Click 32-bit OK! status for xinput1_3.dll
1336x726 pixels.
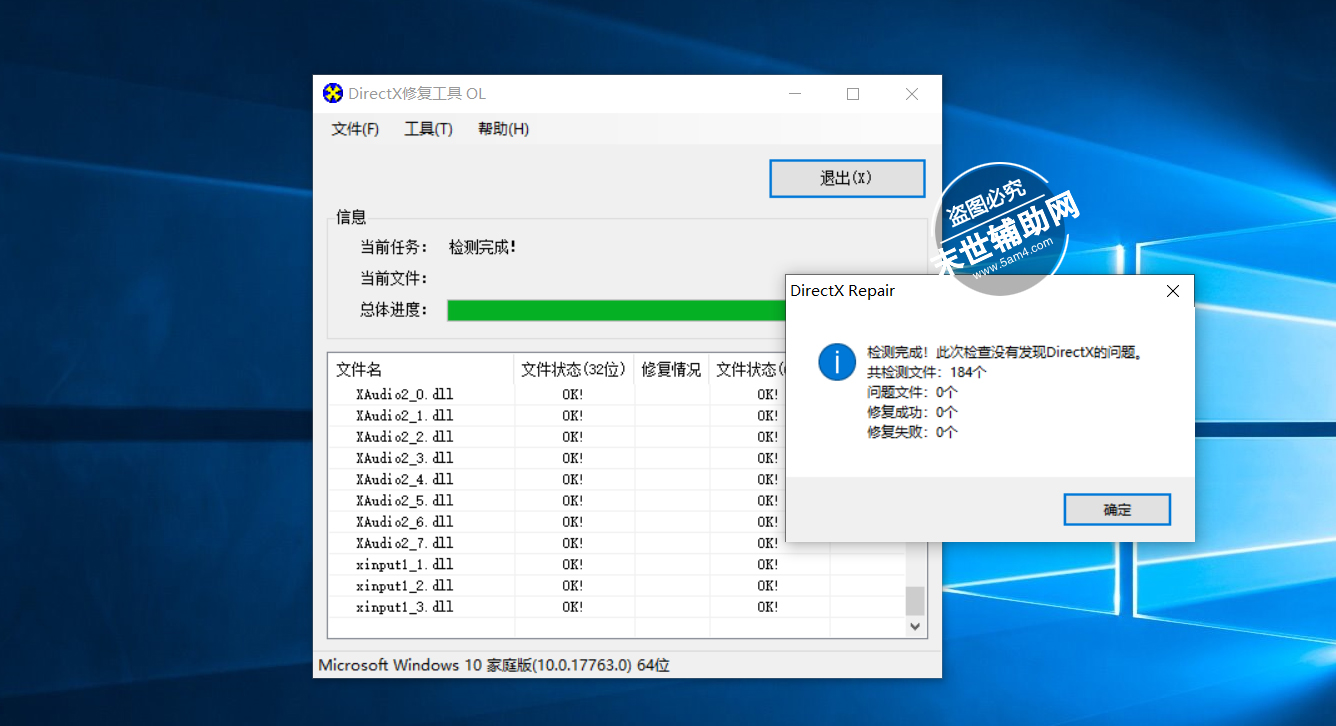point(573,607)
